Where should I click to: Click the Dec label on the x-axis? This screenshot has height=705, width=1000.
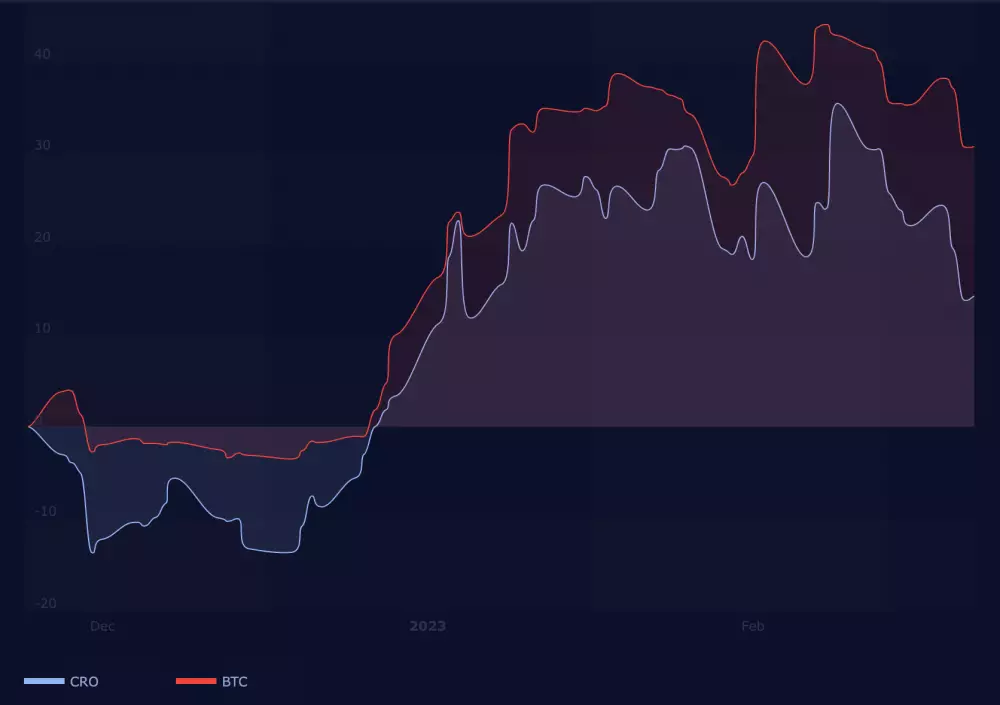101,626
